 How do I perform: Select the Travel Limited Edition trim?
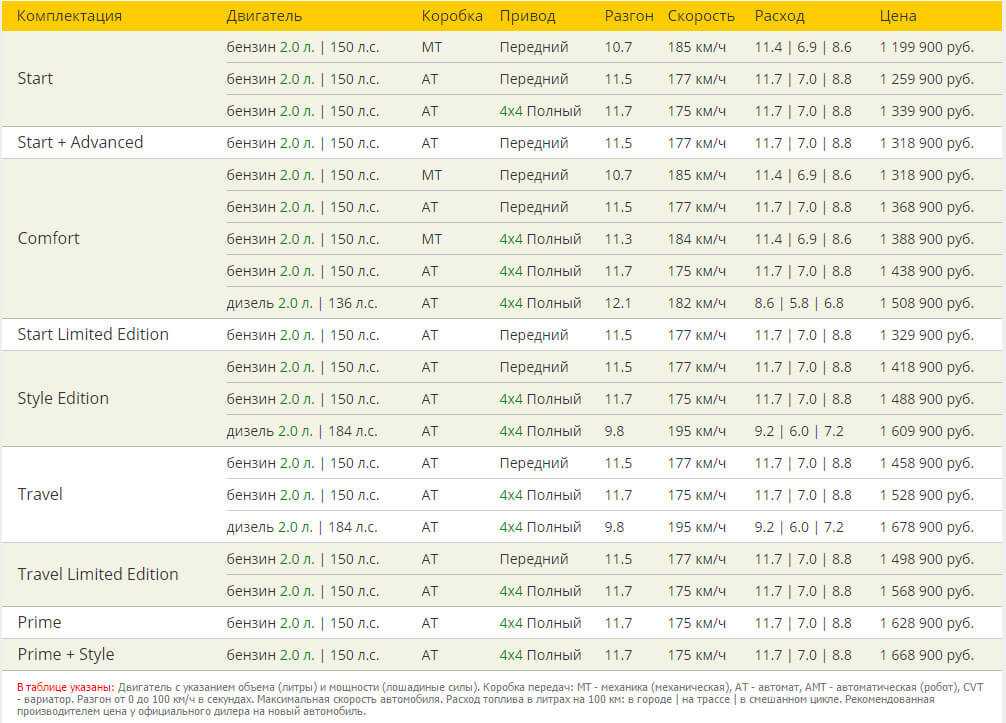[x=98, y=574]
